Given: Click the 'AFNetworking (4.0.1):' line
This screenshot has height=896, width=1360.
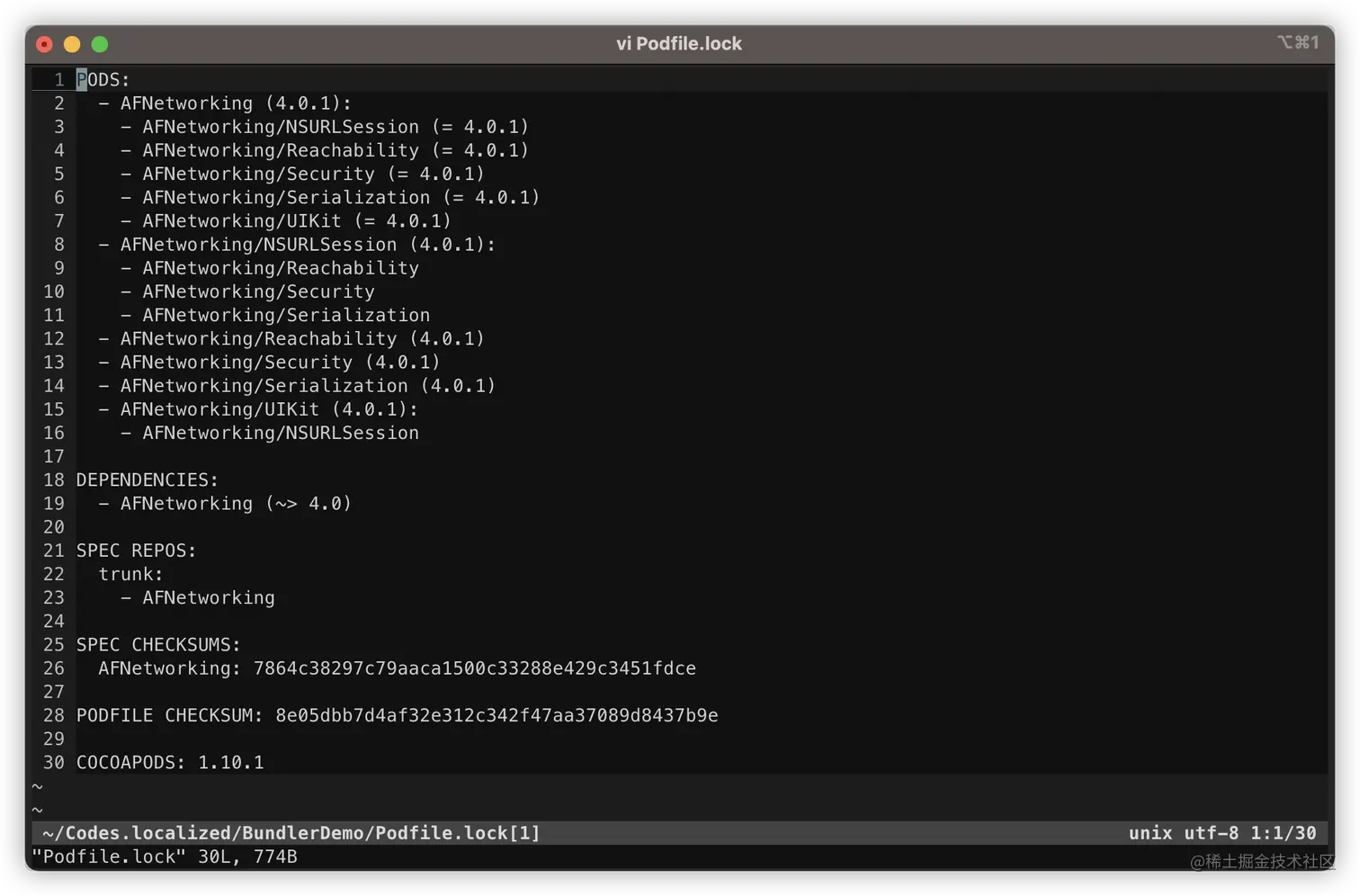Looking at the screenshot, I should pyautogui.click(x=236, y=103).
